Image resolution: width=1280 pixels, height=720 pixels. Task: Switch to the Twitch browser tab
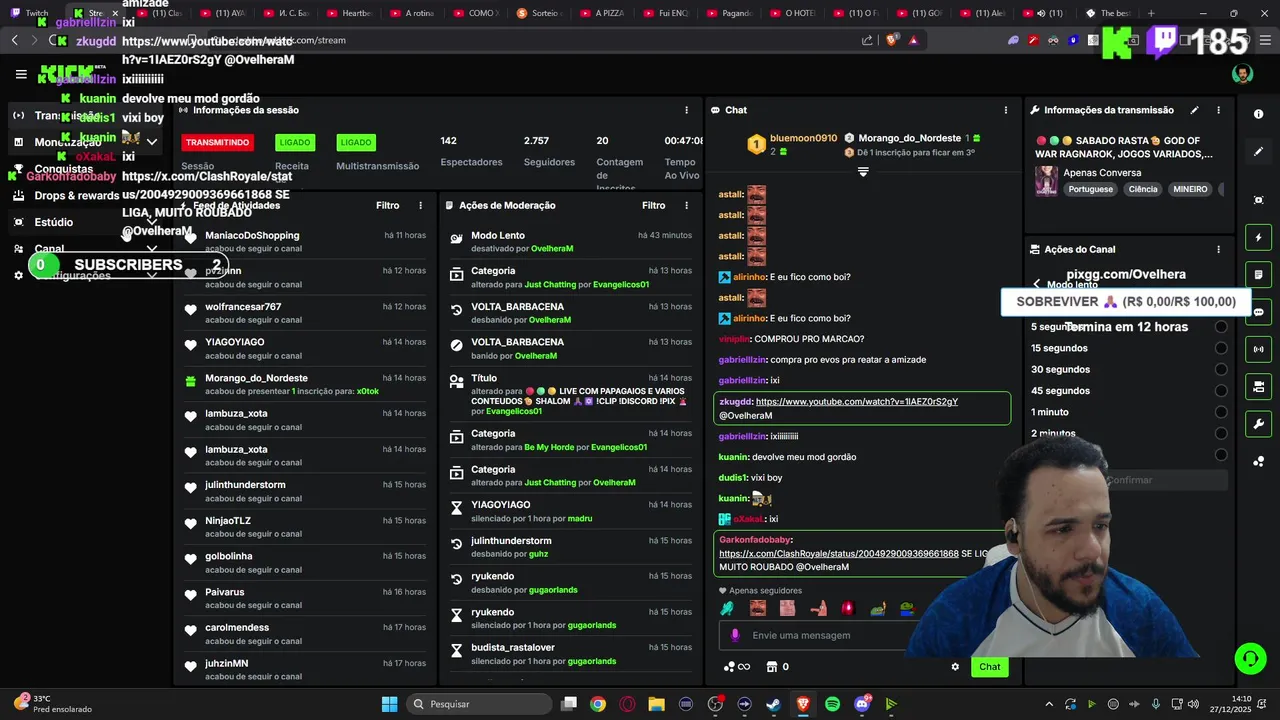(28, 13)
